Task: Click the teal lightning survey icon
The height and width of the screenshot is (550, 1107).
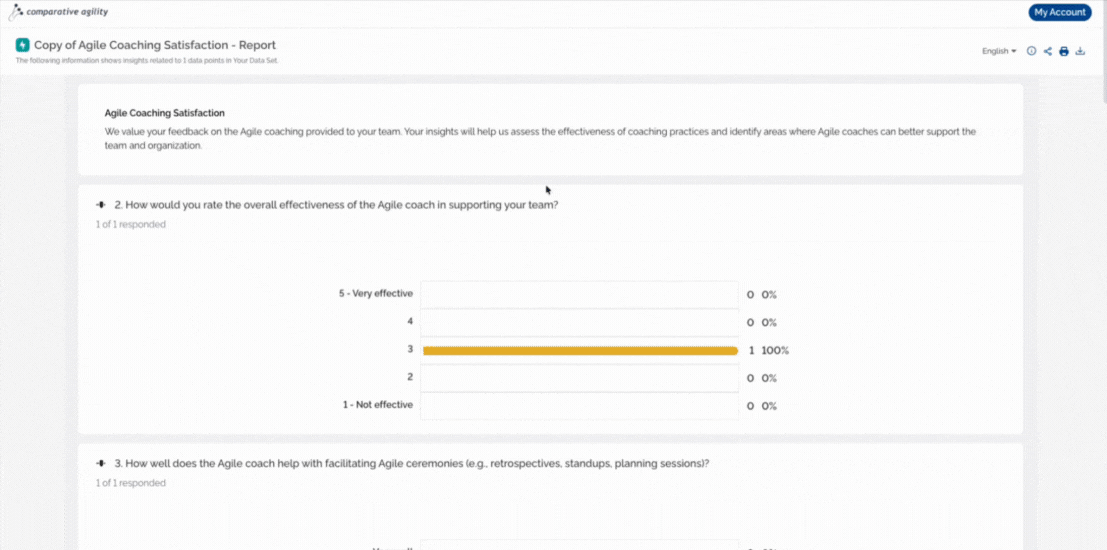Action: click(22, 44)
